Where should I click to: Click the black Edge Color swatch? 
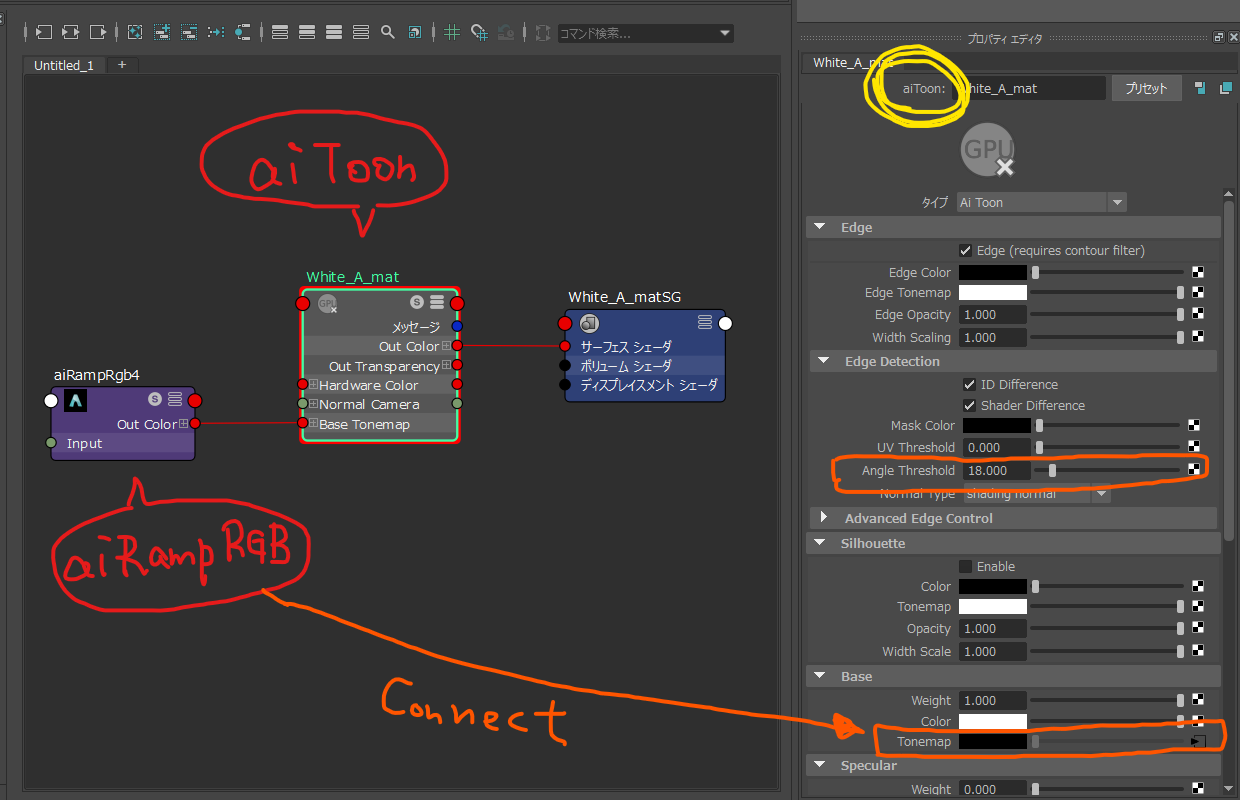coord(992,272)
